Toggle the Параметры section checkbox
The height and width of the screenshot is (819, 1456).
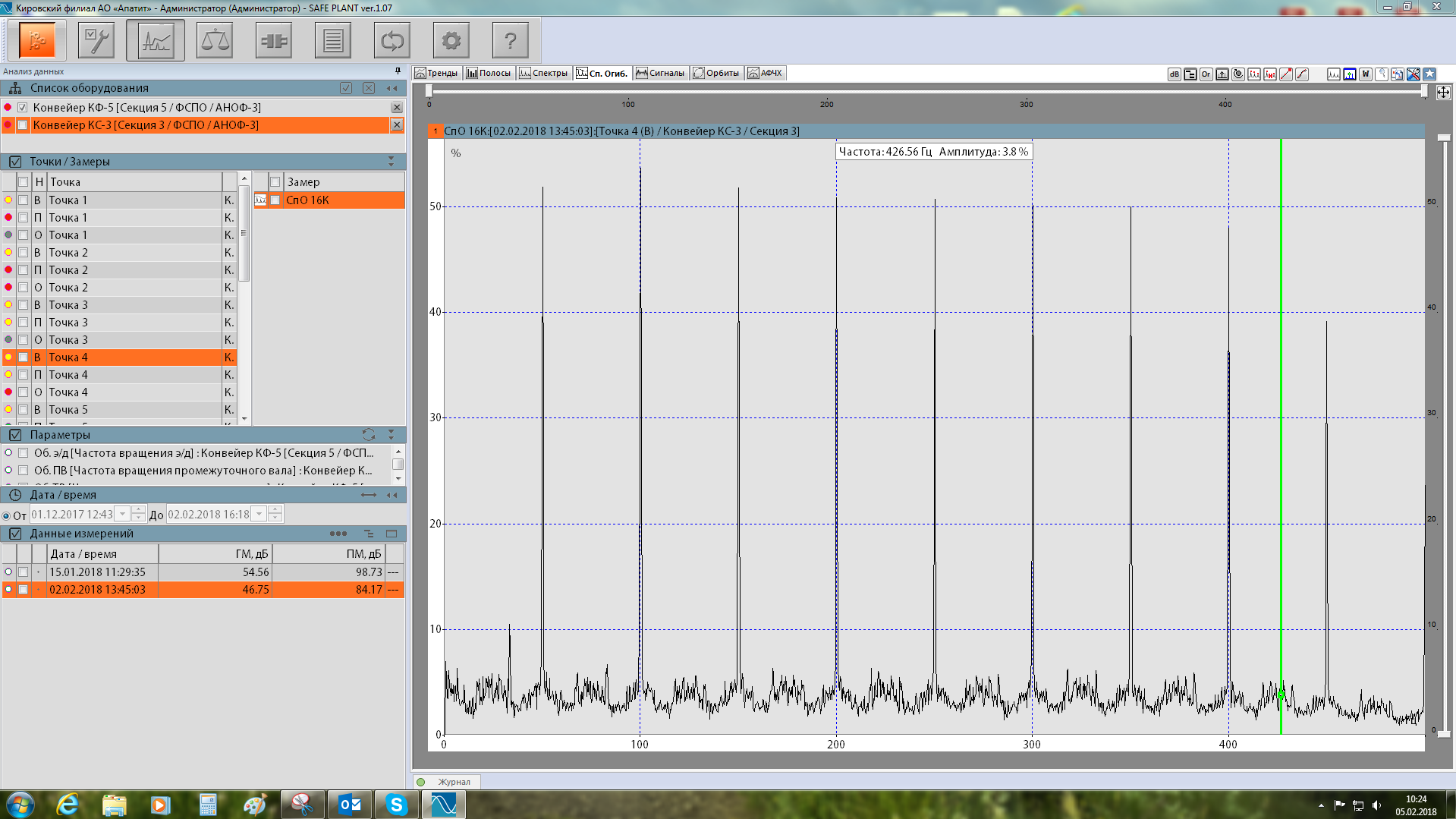15,435
